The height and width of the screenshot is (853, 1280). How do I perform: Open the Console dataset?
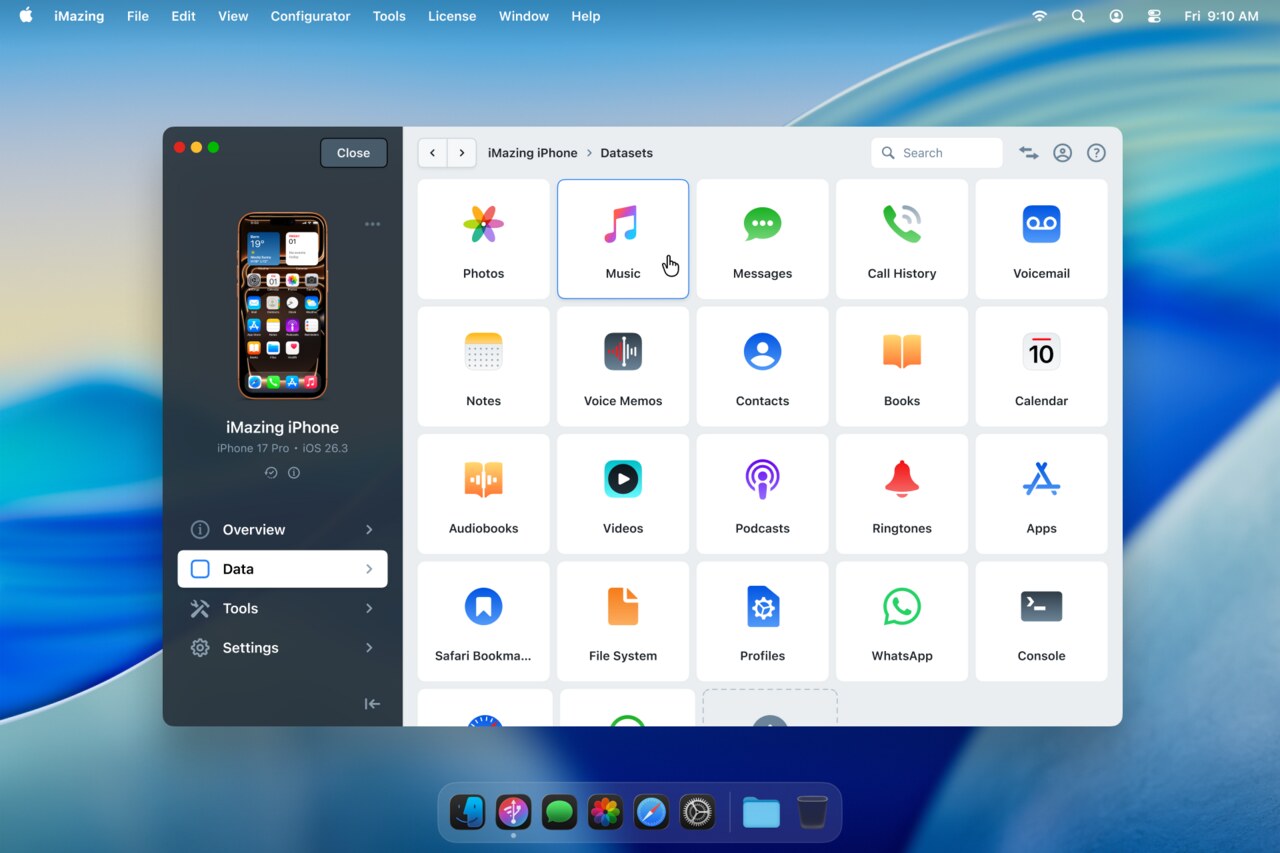point(1041,621)
